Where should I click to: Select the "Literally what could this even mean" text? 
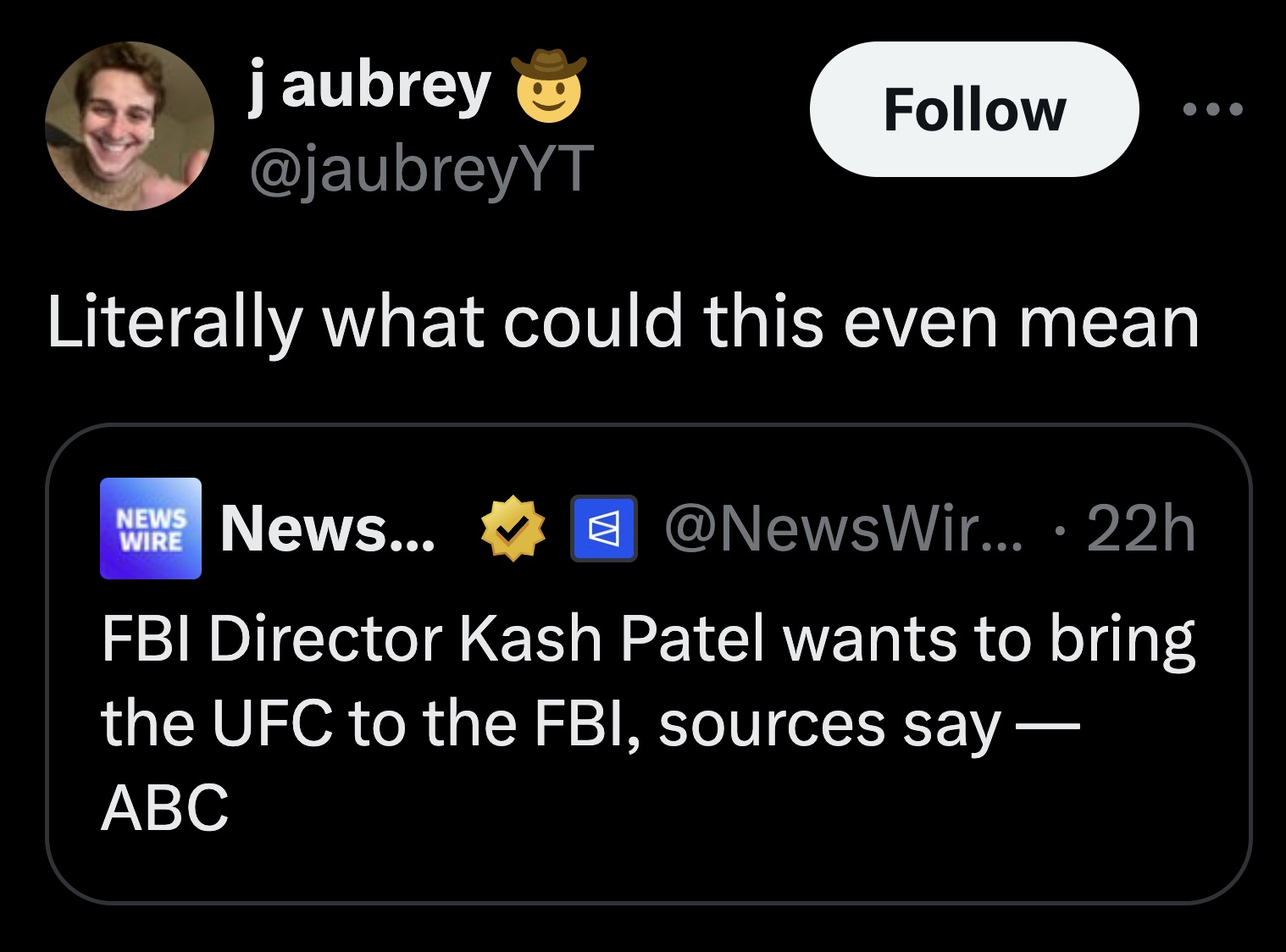click(x=623, y=323)
